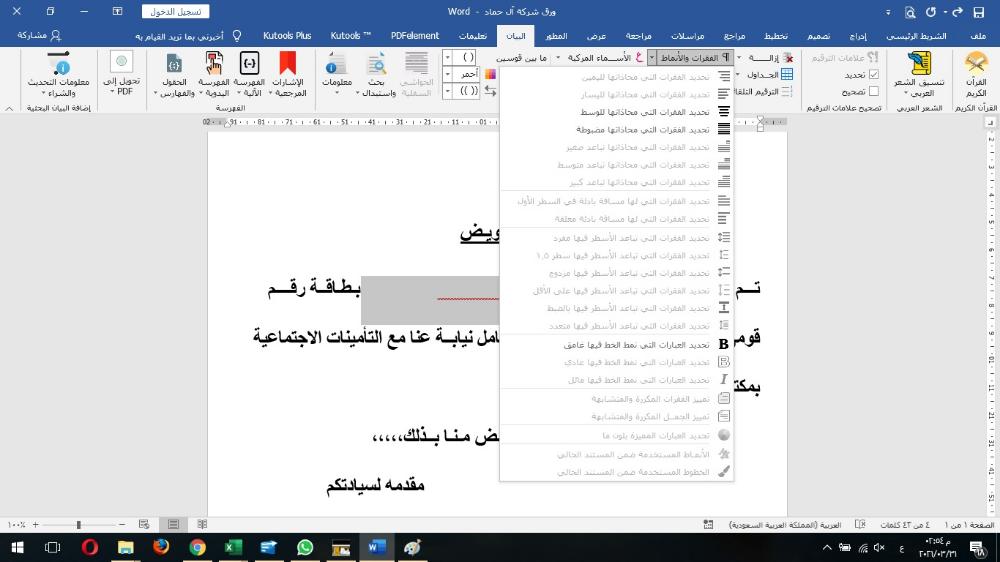Open Quick Access Toolbar customize arrow
1000x562 pixels.
888,11
